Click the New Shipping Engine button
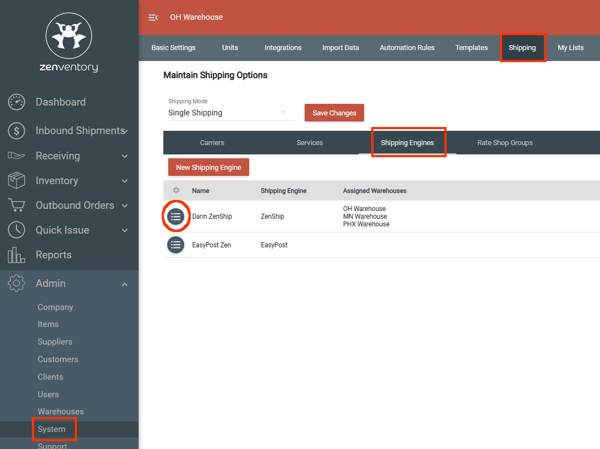This screenshot has height=449, width=600. click(208, 167)
